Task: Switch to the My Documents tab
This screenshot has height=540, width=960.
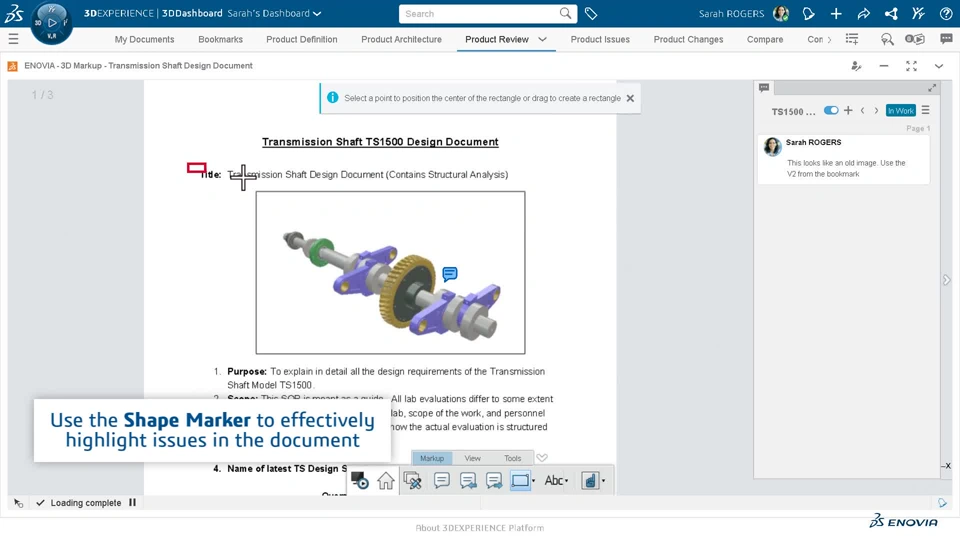Action: pyautogui.click(x=144, y=39)
